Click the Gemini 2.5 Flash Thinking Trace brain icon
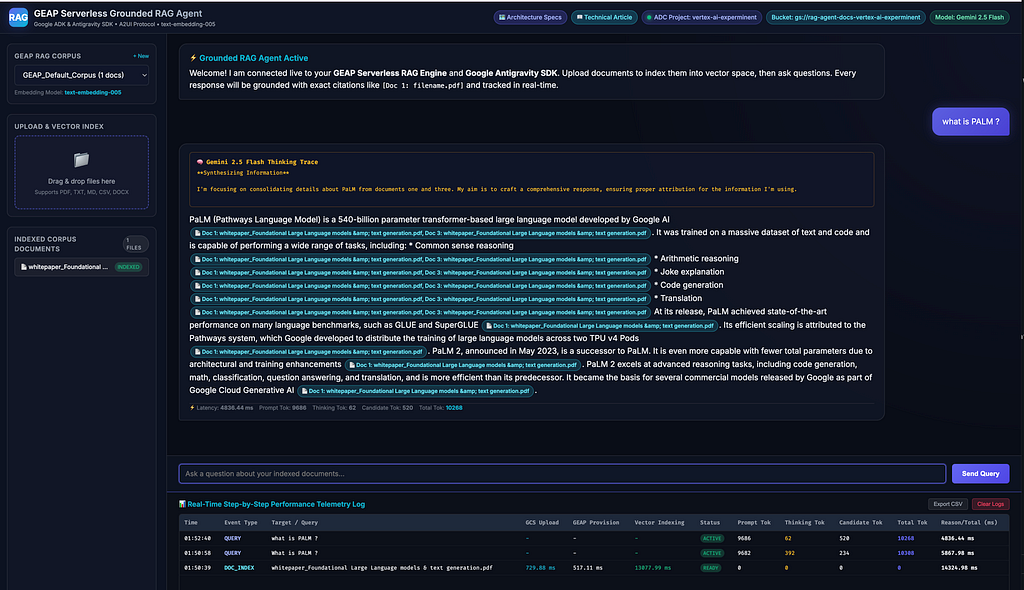 coord(200,162)
